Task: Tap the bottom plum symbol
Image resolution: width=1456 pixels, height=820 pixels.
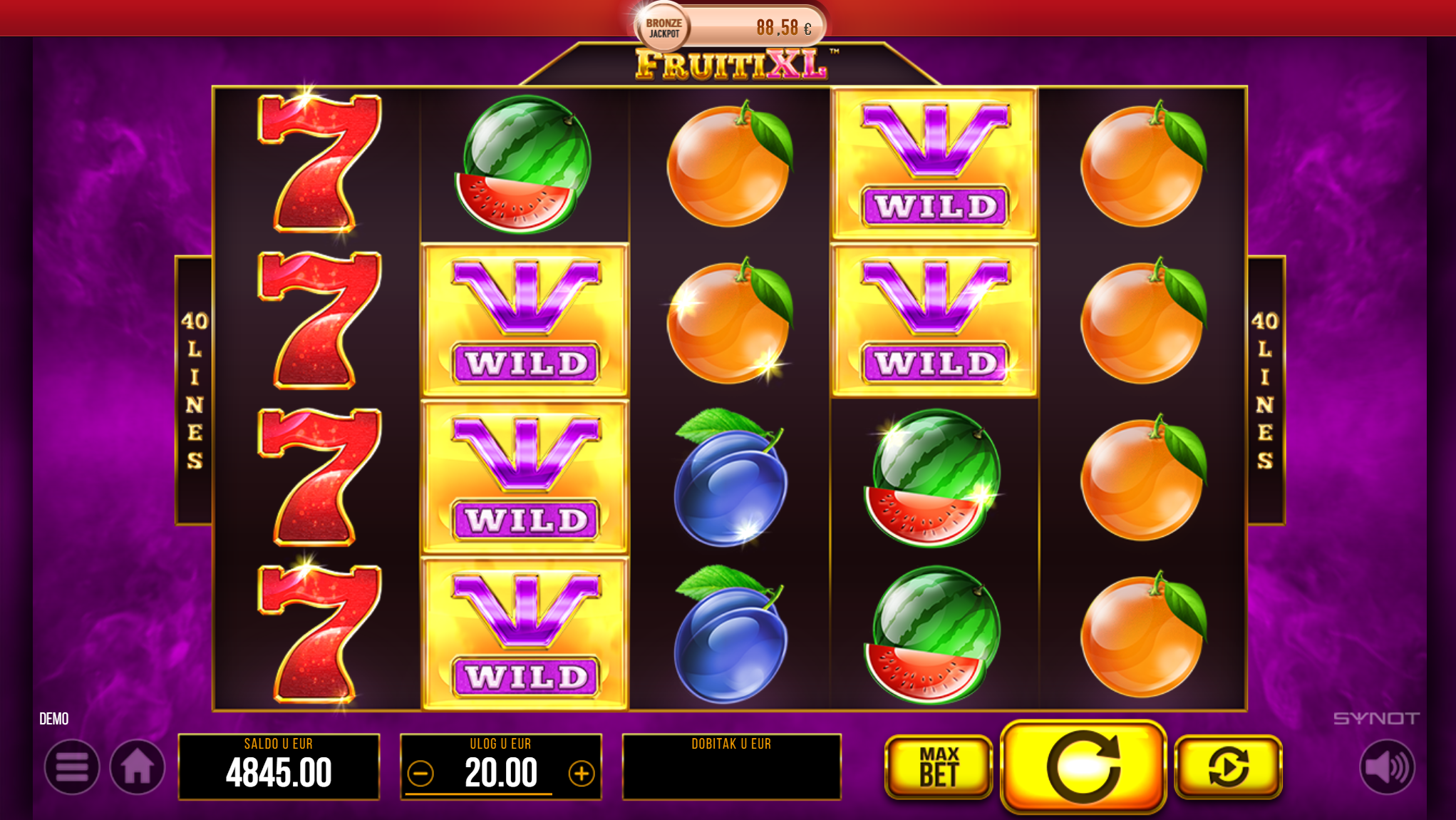Action: 730,633
